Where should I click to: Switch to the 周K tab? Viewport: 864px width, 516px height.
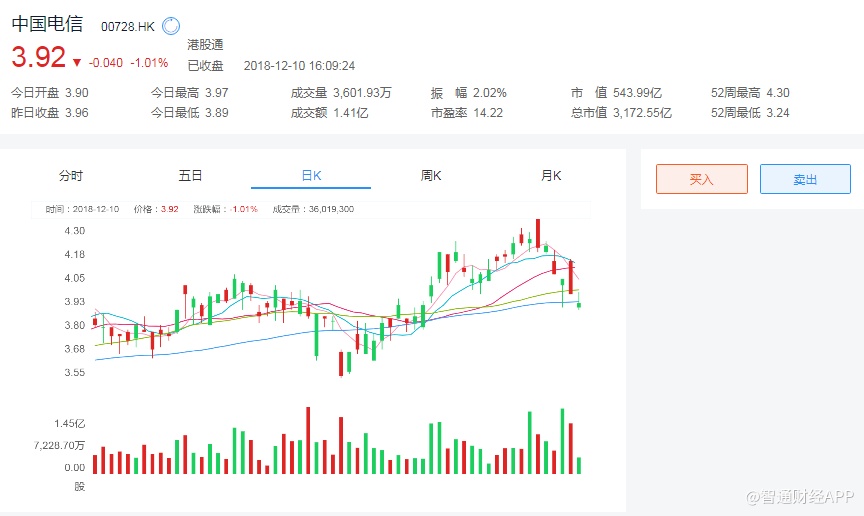coord(431,176)
